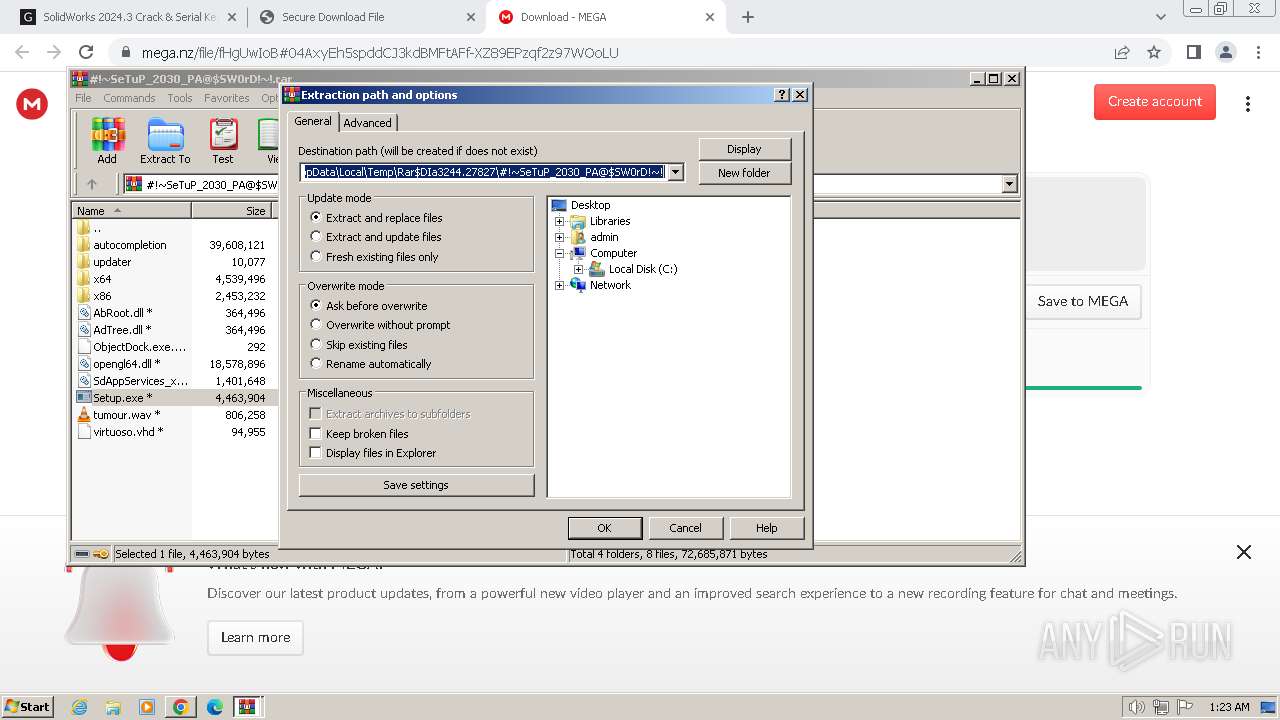The image size is (1280, 720).
Task: Enable Display files in Explorer checkbox
Action: 316,453
